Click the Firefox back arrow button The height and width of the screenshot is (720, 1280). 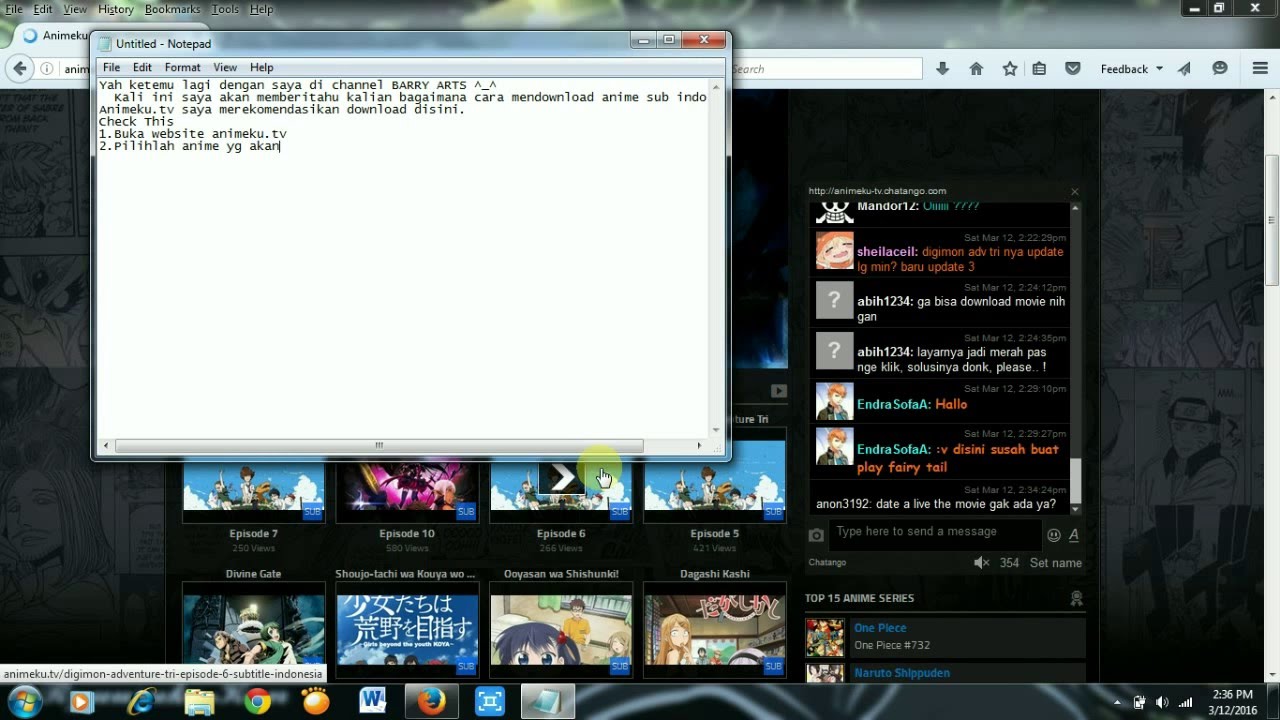pos(19,69)
